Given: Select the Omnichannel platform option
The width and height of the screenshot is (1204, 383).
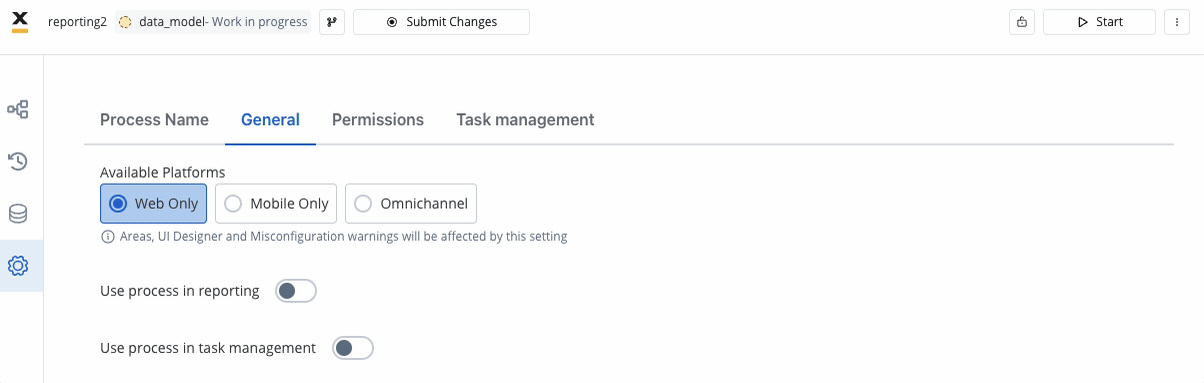Looking at the screenshot, I should 411,203.
